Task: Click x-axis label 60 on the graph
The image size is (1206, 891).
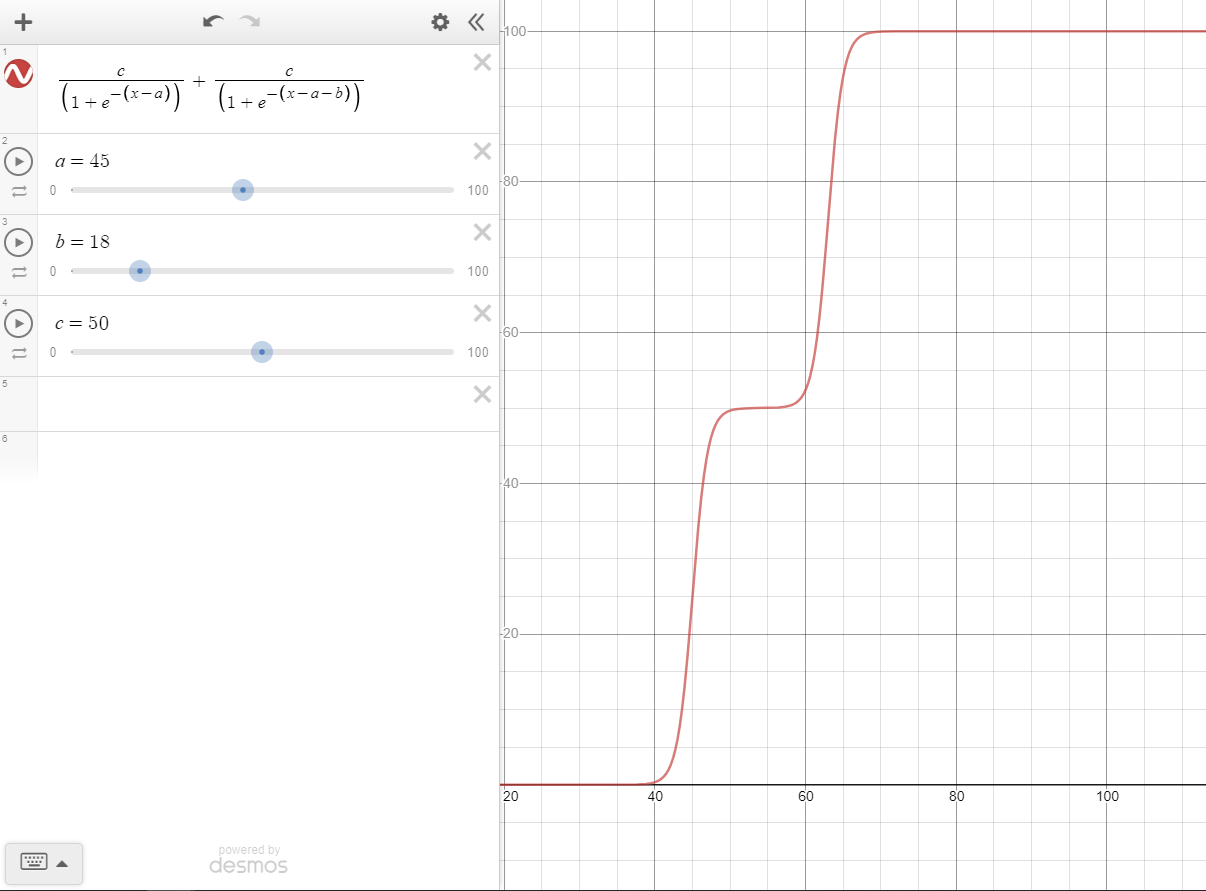Action: (x=806, y=797)
